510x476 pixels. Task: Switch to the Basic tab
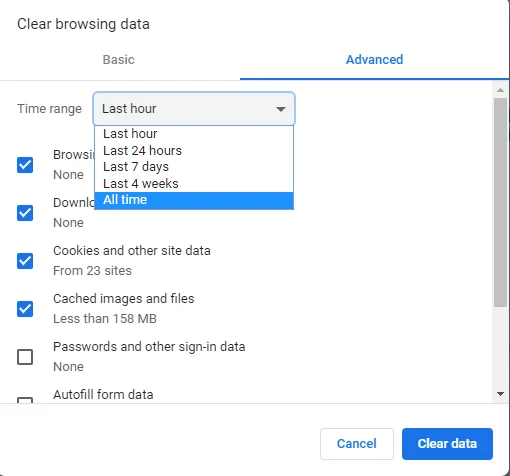[119, 60]
